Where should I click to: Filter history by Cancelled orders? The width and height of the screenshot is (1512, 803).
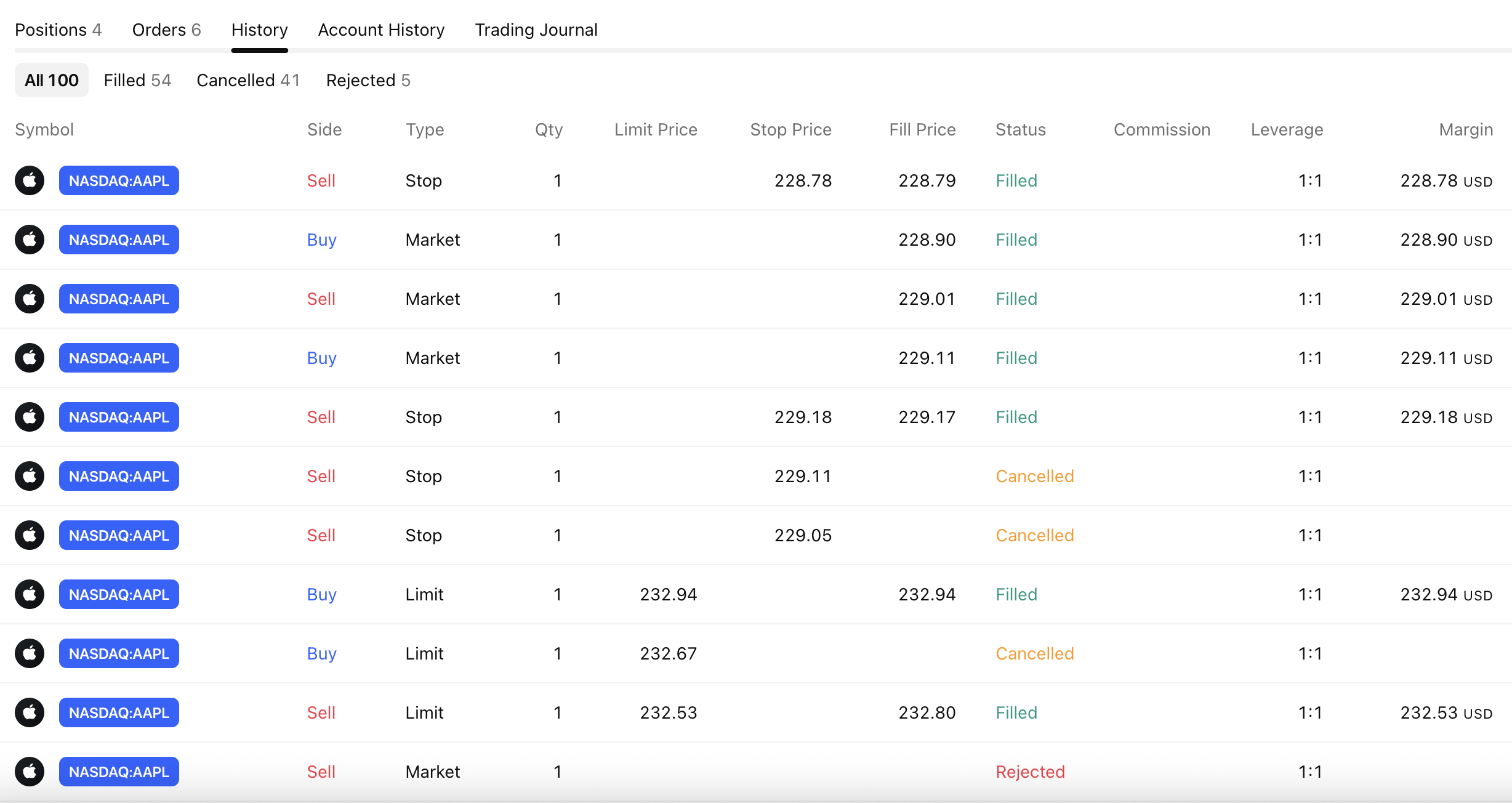point(248,80)
